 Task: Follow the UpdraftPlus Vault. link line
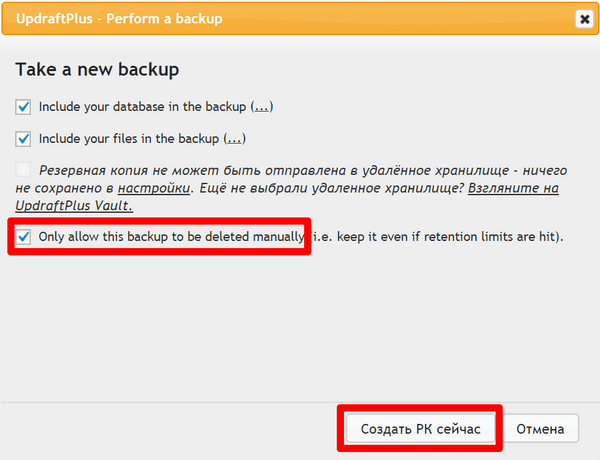[74, 206]
